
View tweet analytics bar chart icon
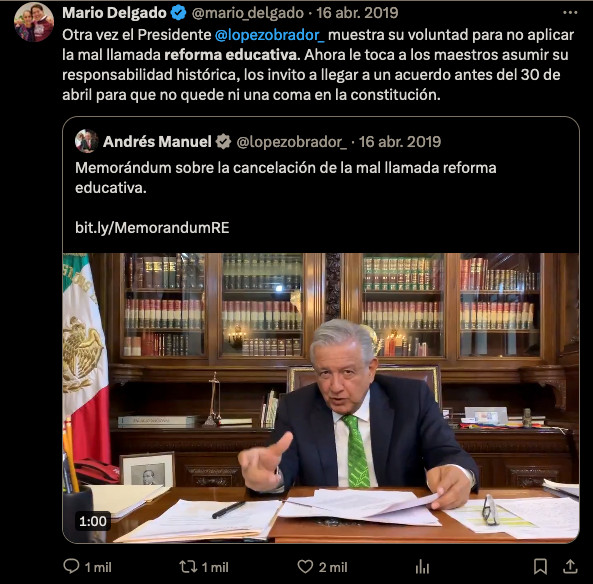click(422, 567)
